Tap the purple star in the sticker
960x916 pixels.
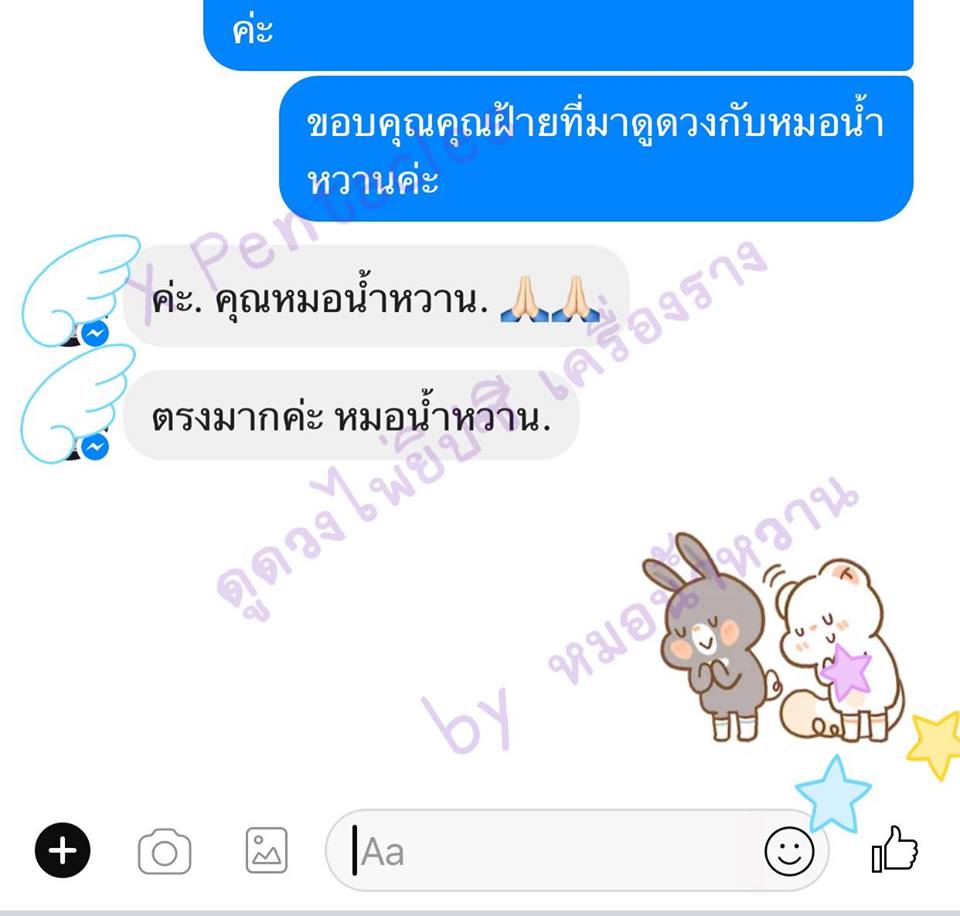click(847, 671)
